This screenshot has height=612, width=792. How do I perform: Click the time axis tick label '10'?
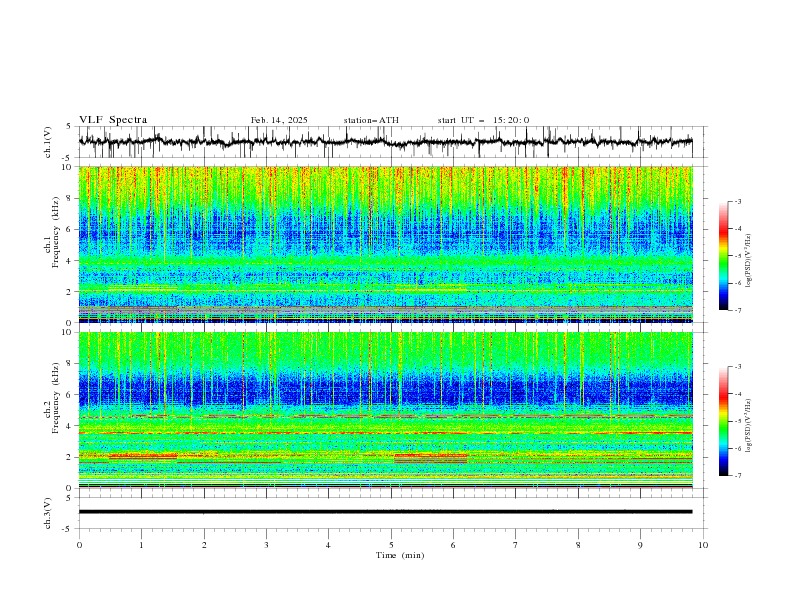tap(703, 545)
